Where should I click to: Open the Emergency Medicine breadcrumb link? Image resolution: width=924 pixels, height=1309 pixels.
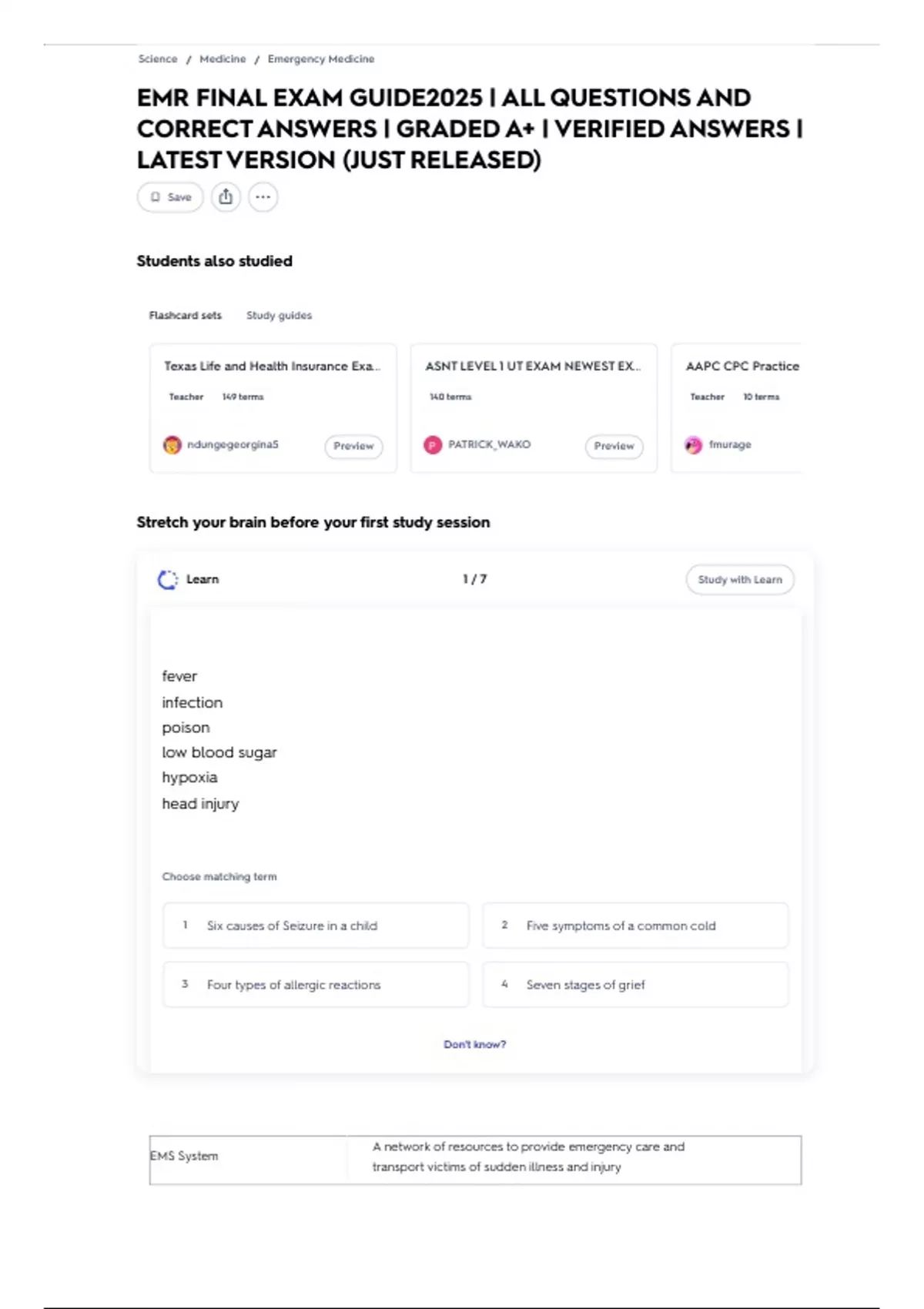pyautogui.click(x=321, y=59)
